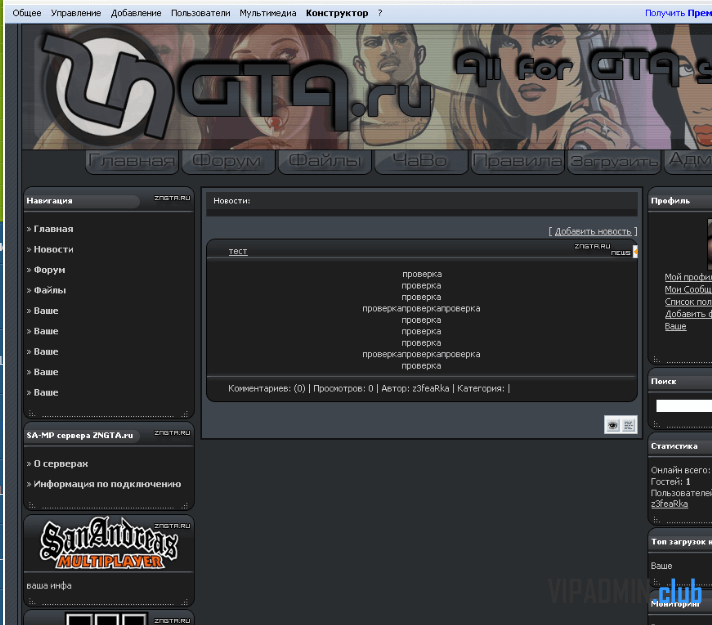Click the Добавить новость link
This screenshot has height=625, width=712.
click(x=593, y=231)
